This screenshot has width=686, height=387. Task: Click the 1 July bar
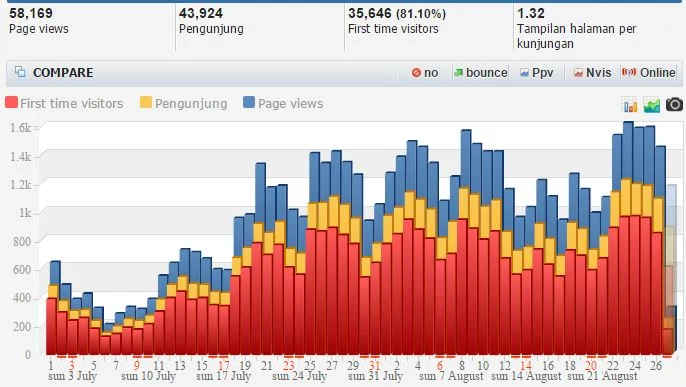coord(52,308)
